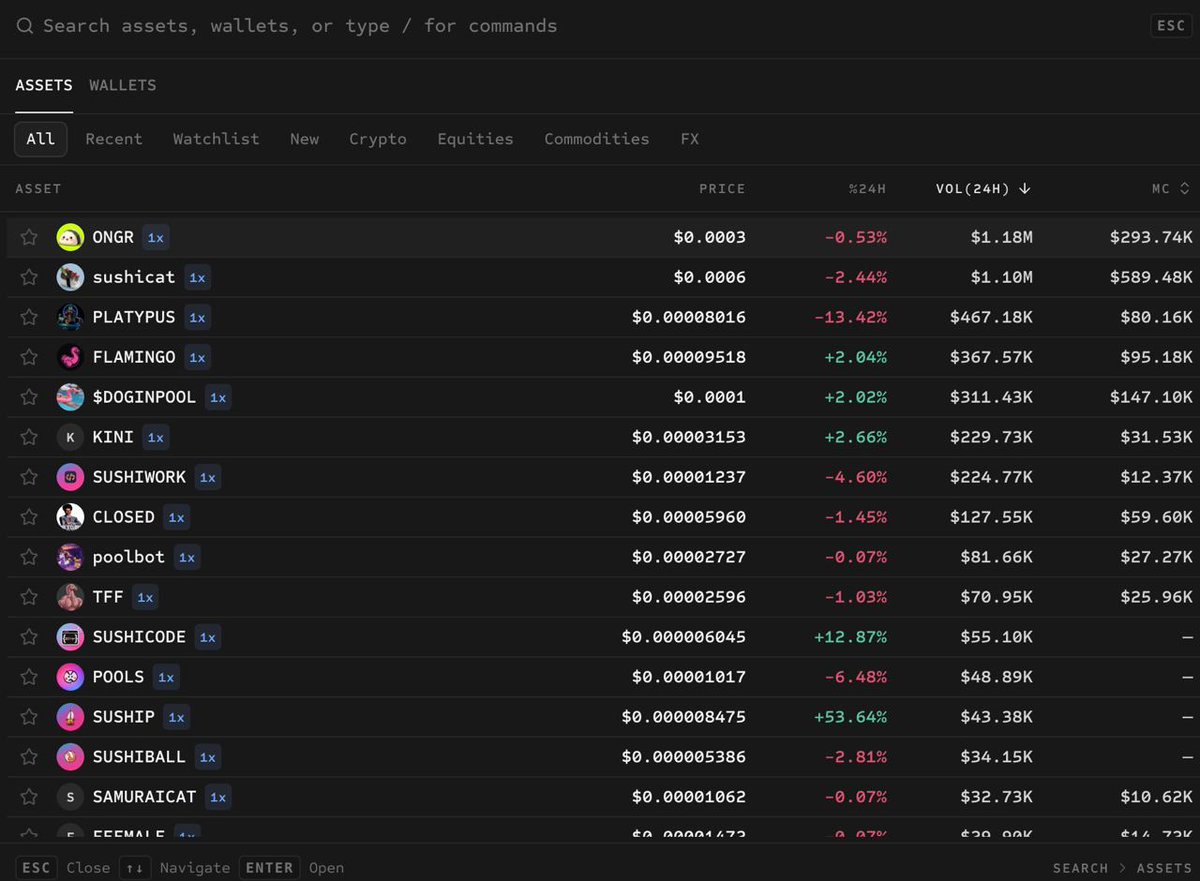Sort by the VOL(24H) column header
The width and height of the screenshot is (1200, 881).
[x=983, y=188]
